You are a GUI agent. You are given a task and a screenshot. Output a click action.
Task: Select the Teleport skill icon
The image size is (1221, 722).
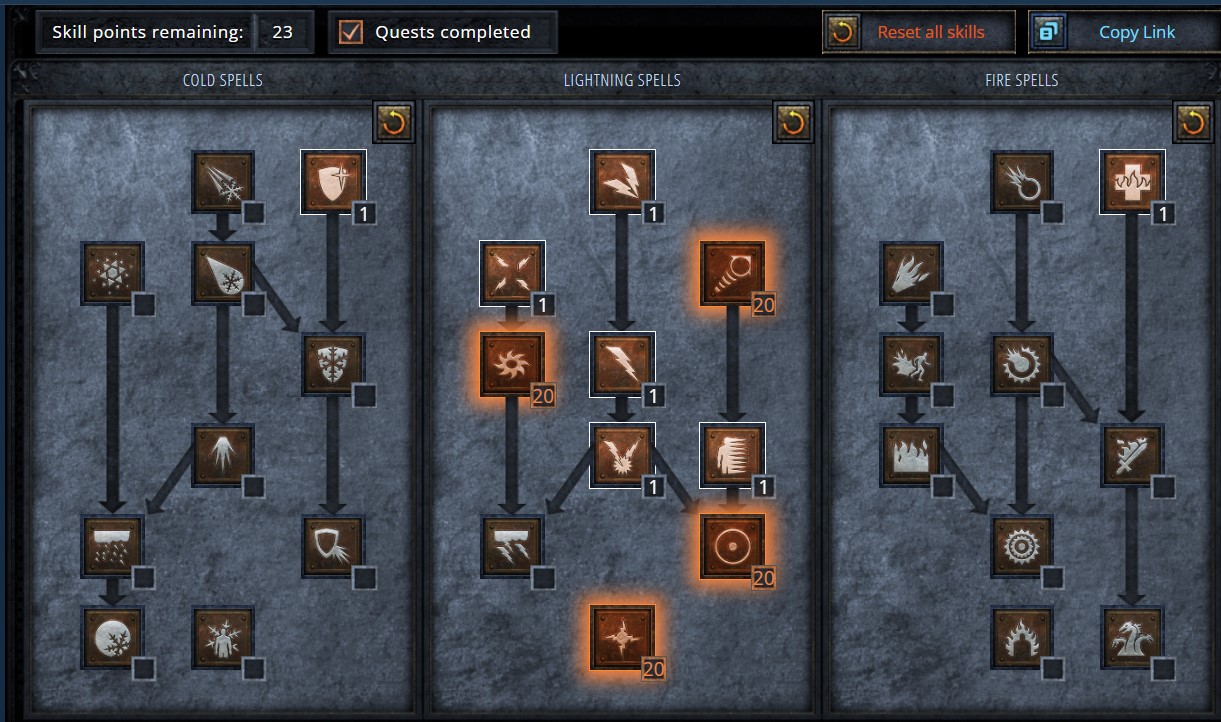[732, 455]
